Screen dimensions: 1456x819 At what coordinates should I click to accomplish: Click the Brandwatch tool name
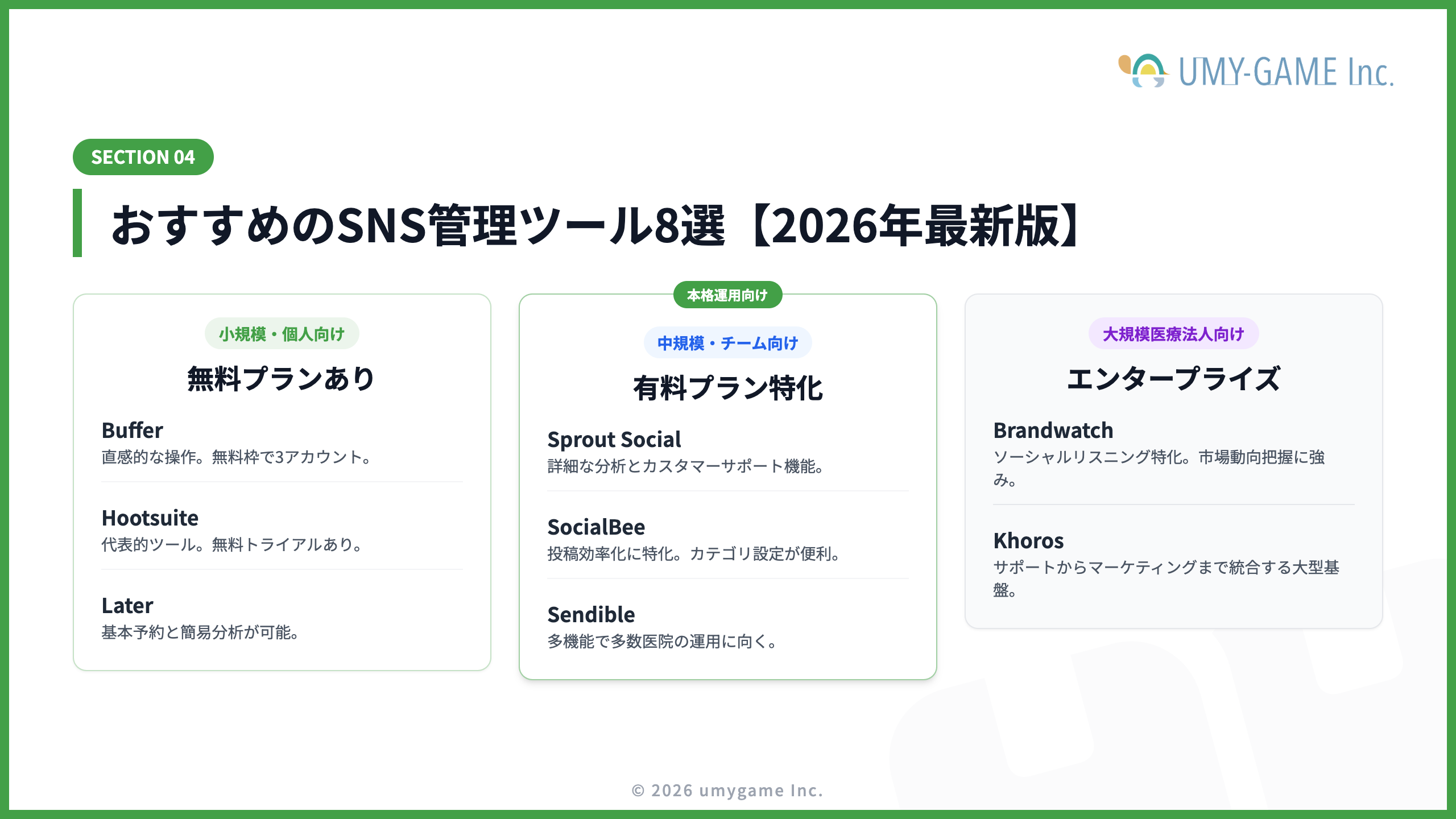tap(1053, 431)
